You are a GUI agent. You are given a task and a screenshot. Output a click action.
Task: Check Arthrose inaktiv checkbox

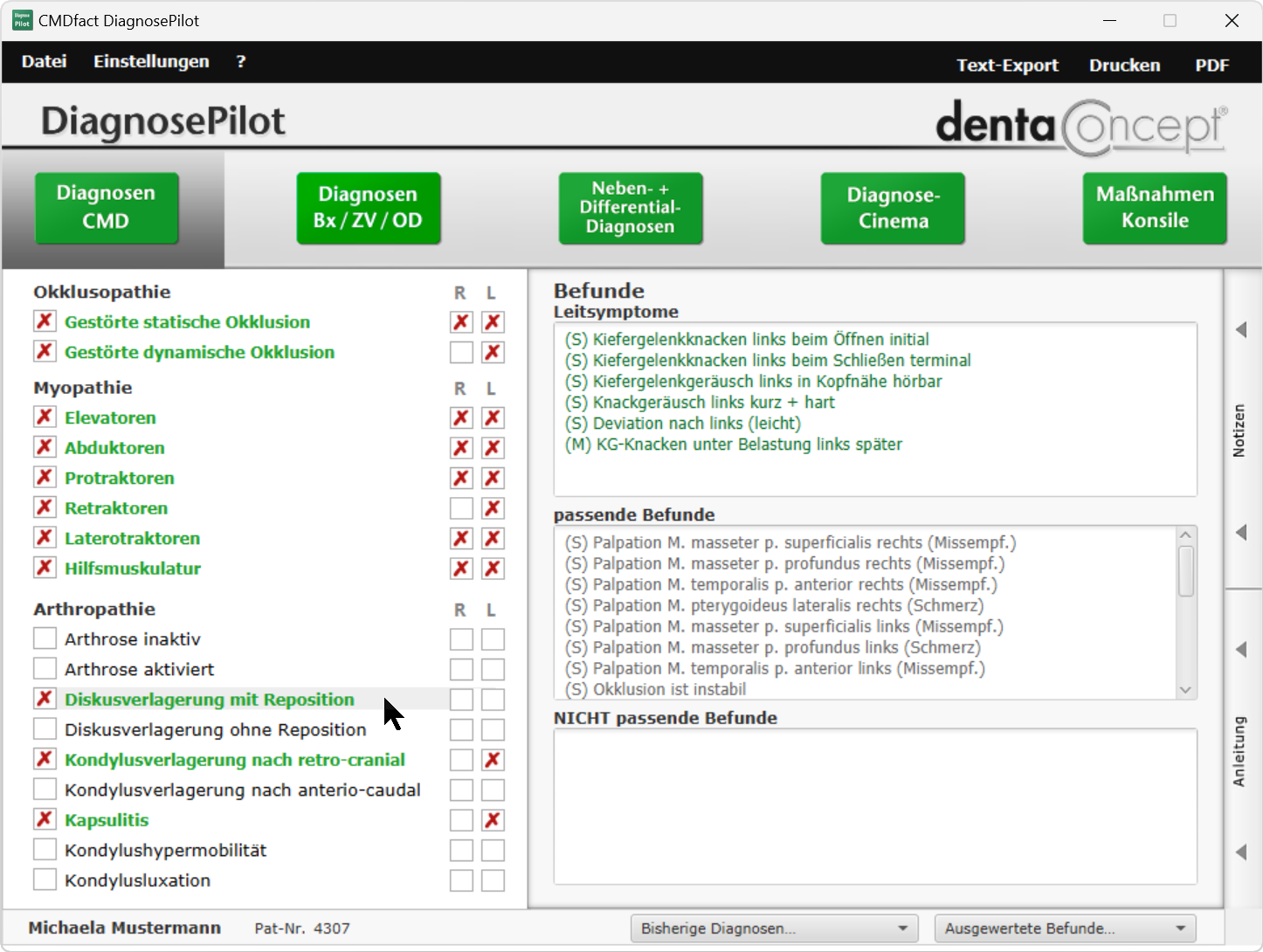pos(45,638)
